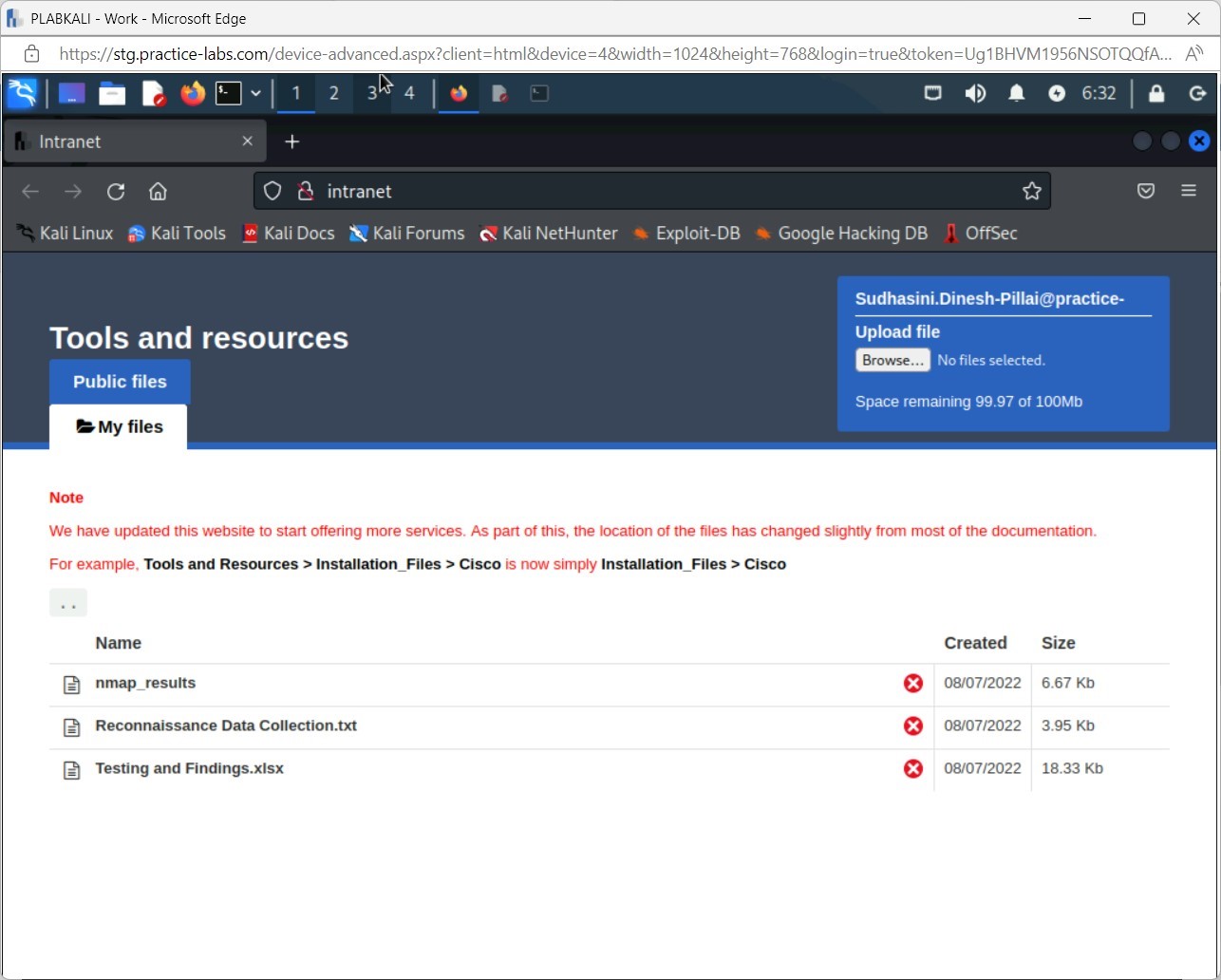
Task: Click Browse to choose an upload file
Action: point(892,360)
